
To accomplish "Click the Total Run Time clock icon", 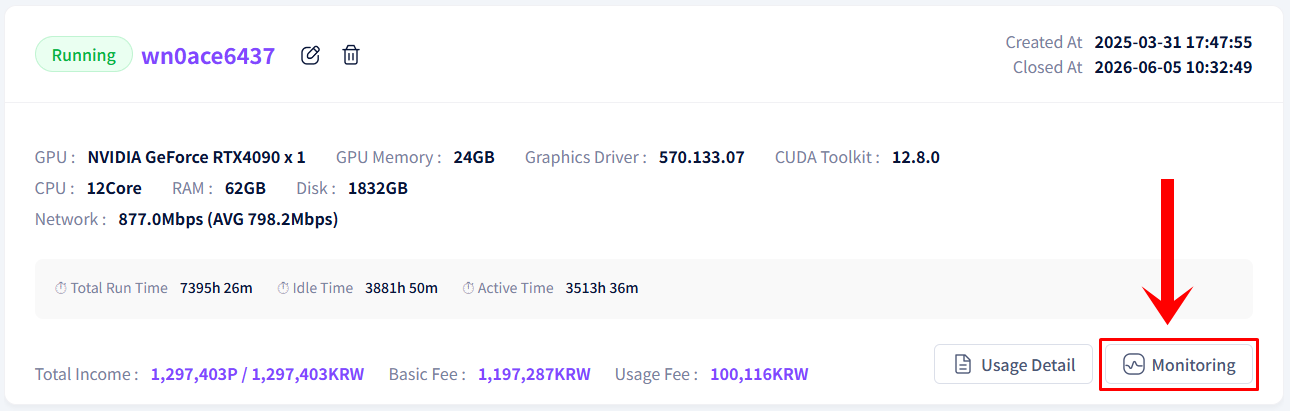I will [61, 288].
